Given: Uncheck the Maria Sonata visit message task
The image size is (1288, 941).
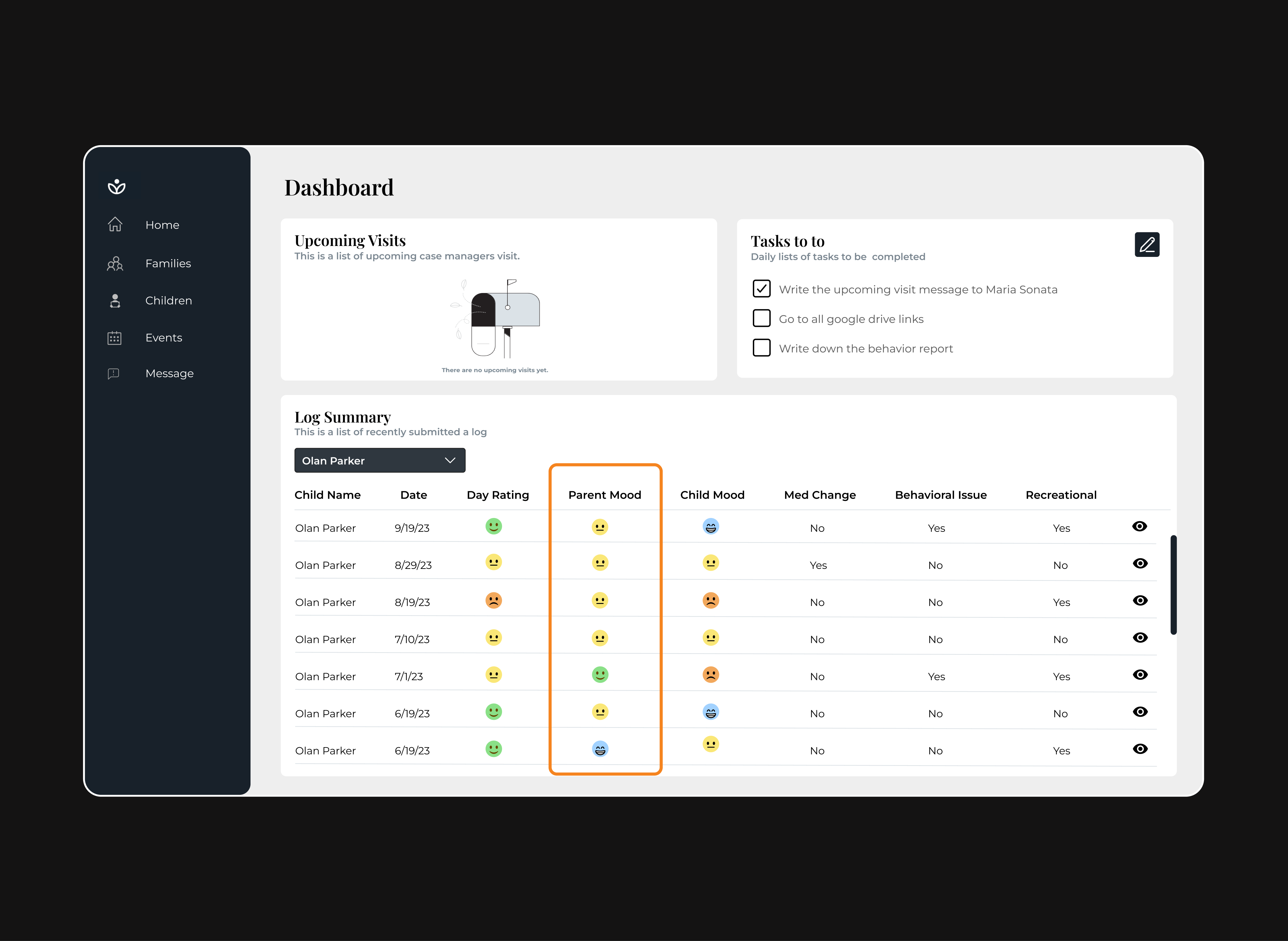Looking at the screenshot, I should point(762,289).
